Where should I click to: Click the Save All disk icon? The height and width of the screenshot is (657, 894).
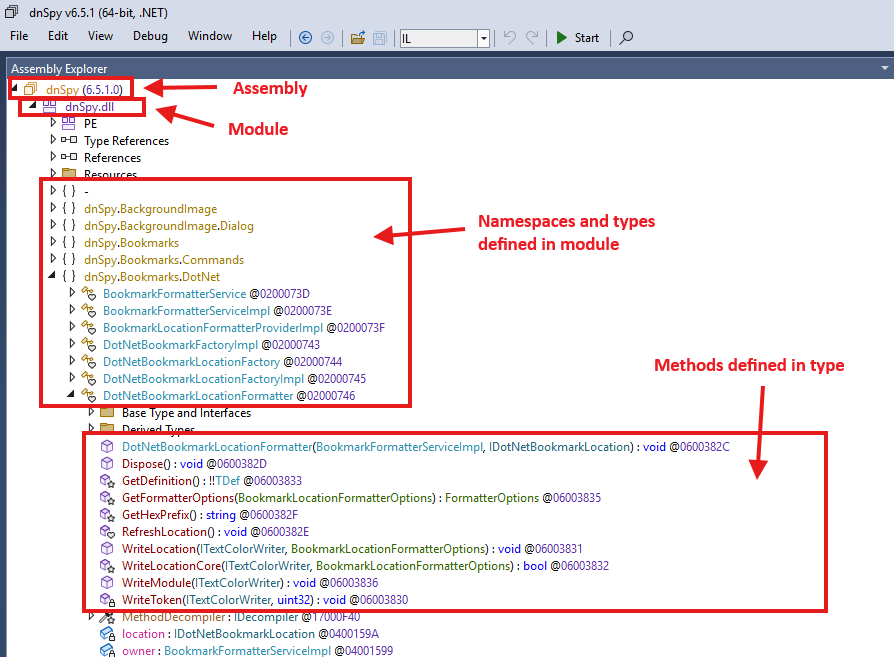pyautogui.click(x=380, y=38)
